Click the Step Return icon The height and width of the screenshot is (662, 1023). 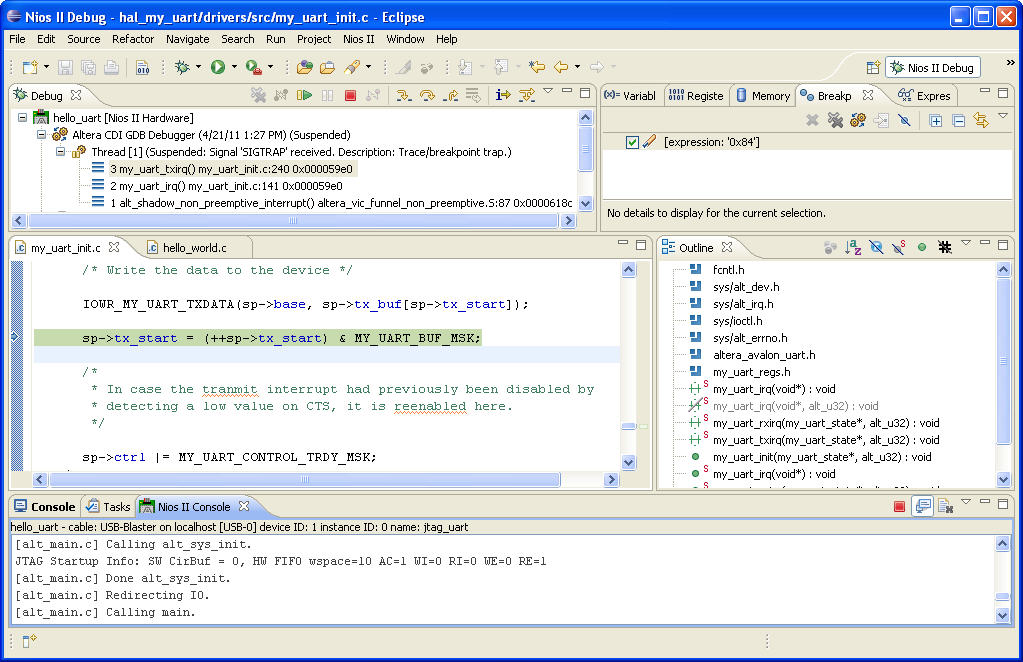[x=450, y=95]
